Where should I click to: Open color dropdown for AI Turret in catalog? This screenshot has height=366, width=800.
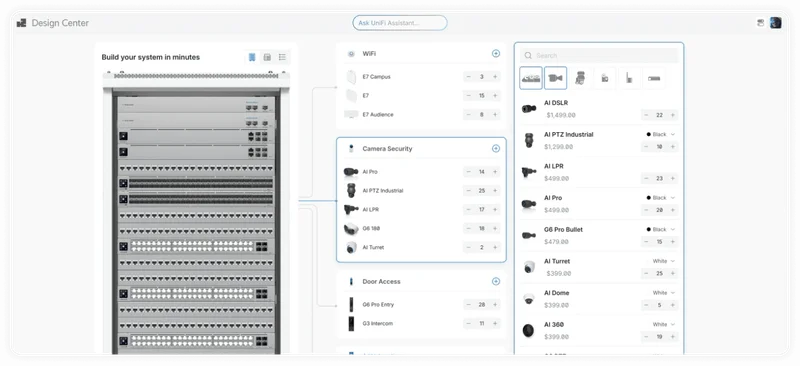click(664, 261)
